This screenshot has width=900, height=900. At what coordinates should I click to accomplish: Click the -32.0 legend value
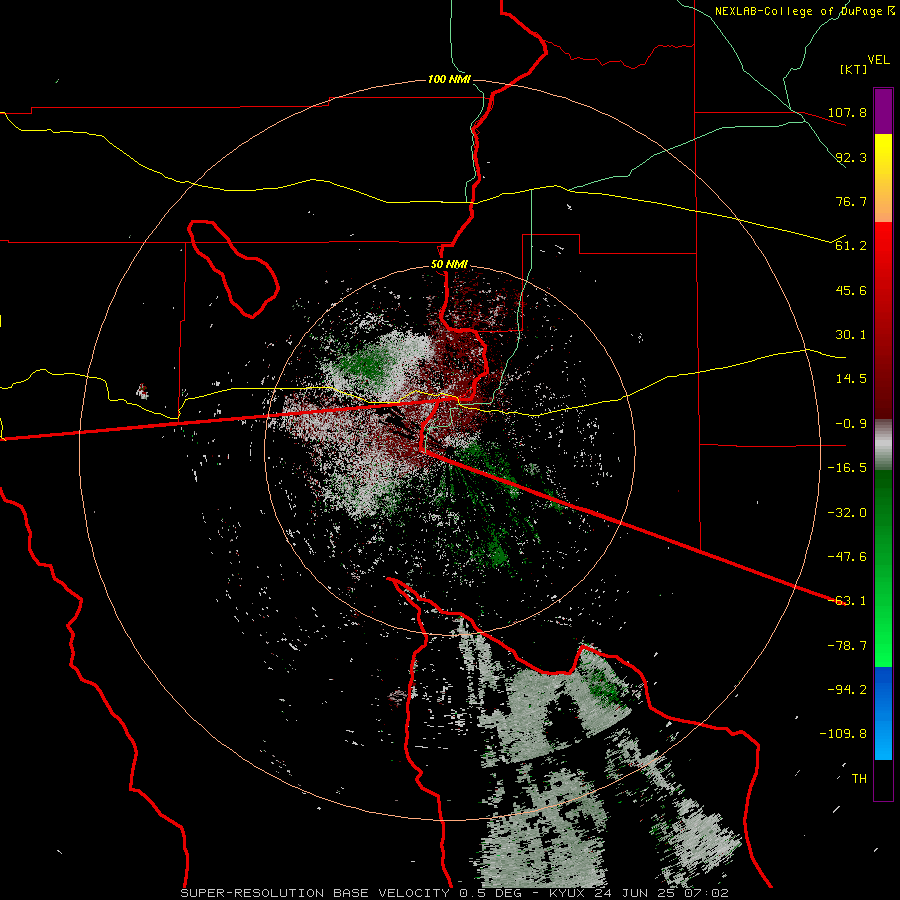click(847, 513)
